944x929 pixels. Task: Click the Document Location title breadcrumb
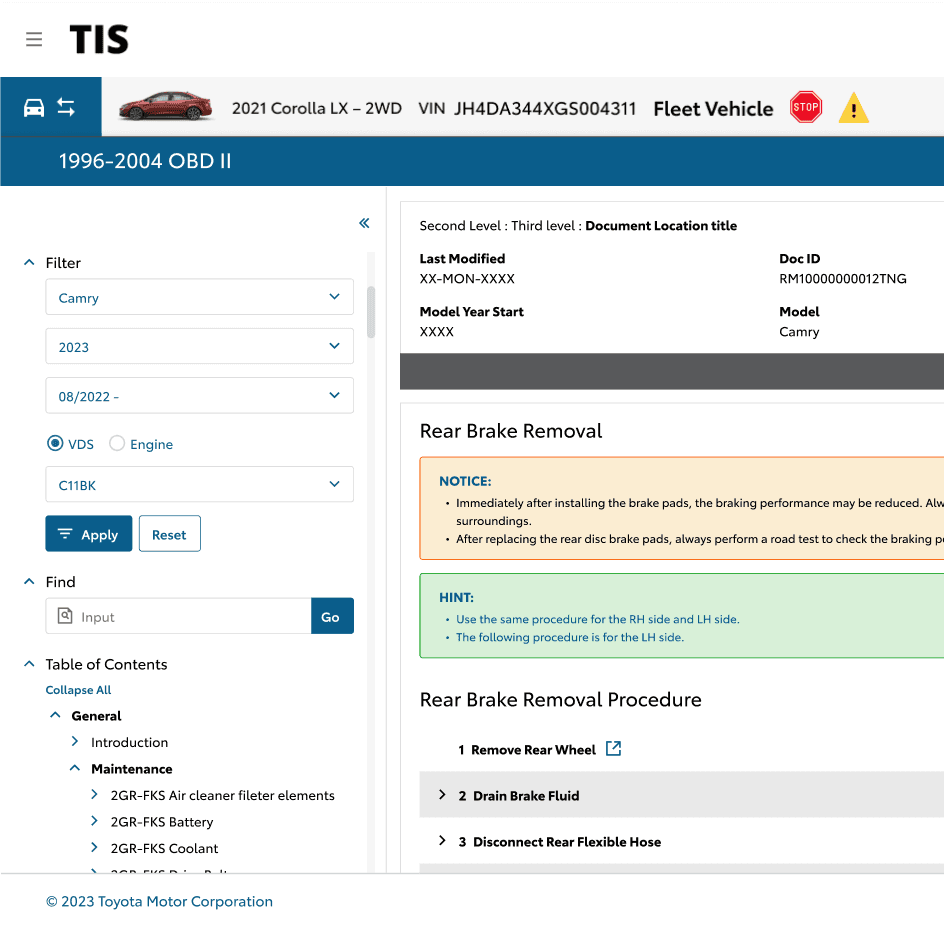click(x=661, y=226)
